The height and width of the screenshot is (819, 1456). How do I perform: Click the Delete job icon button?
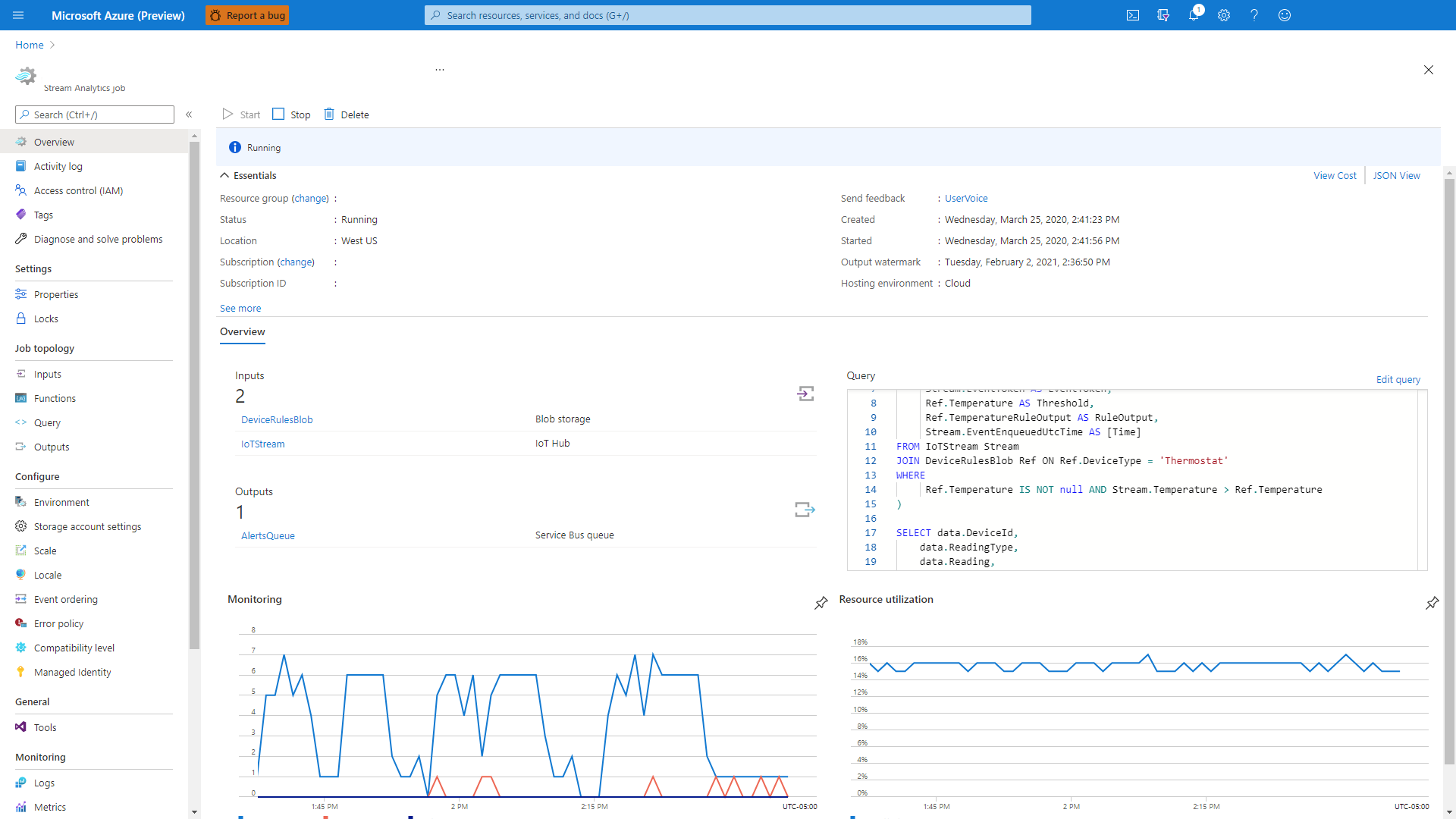330,114
